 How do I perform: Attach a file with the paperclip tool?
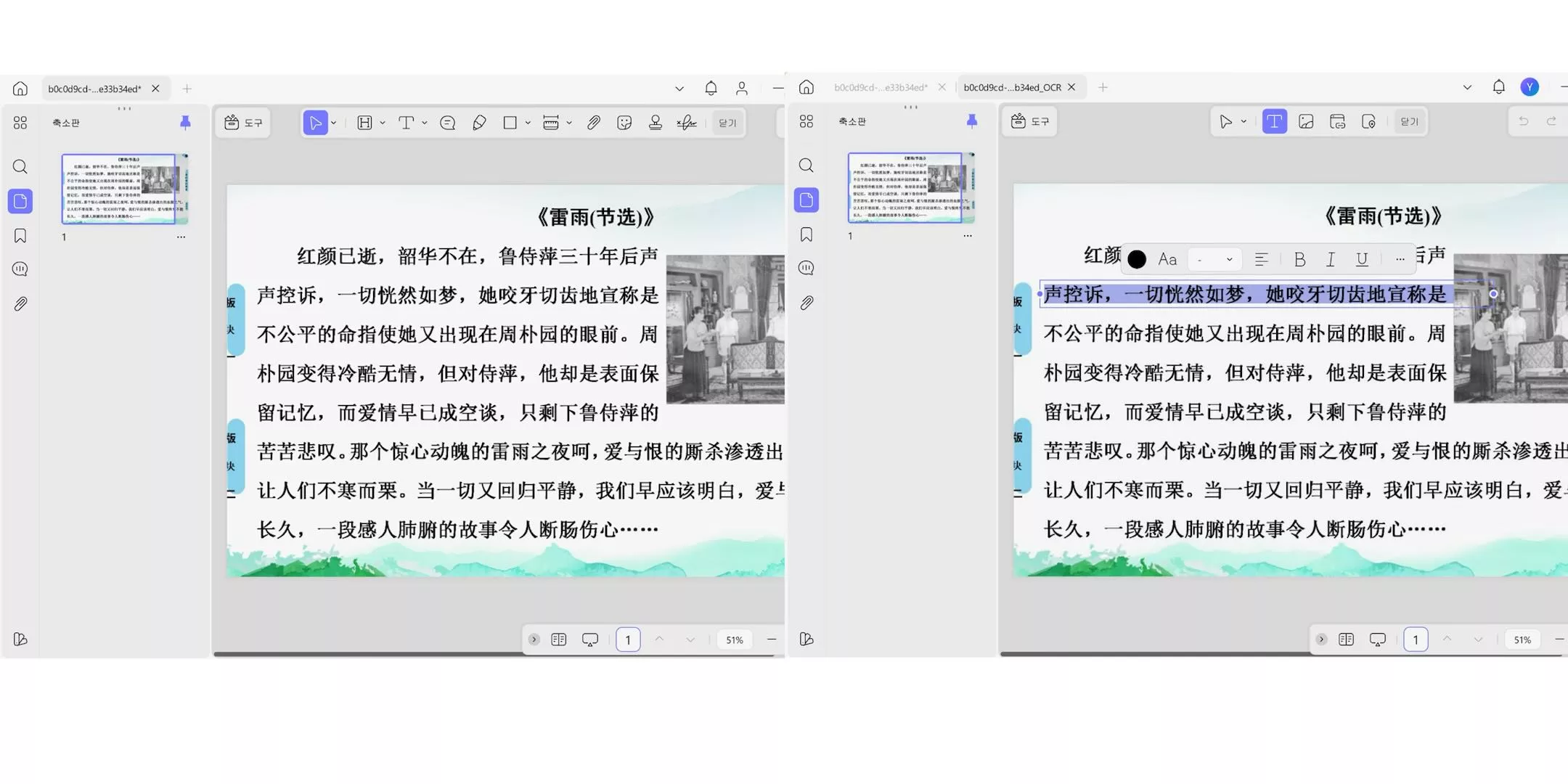tap(593, 122)
